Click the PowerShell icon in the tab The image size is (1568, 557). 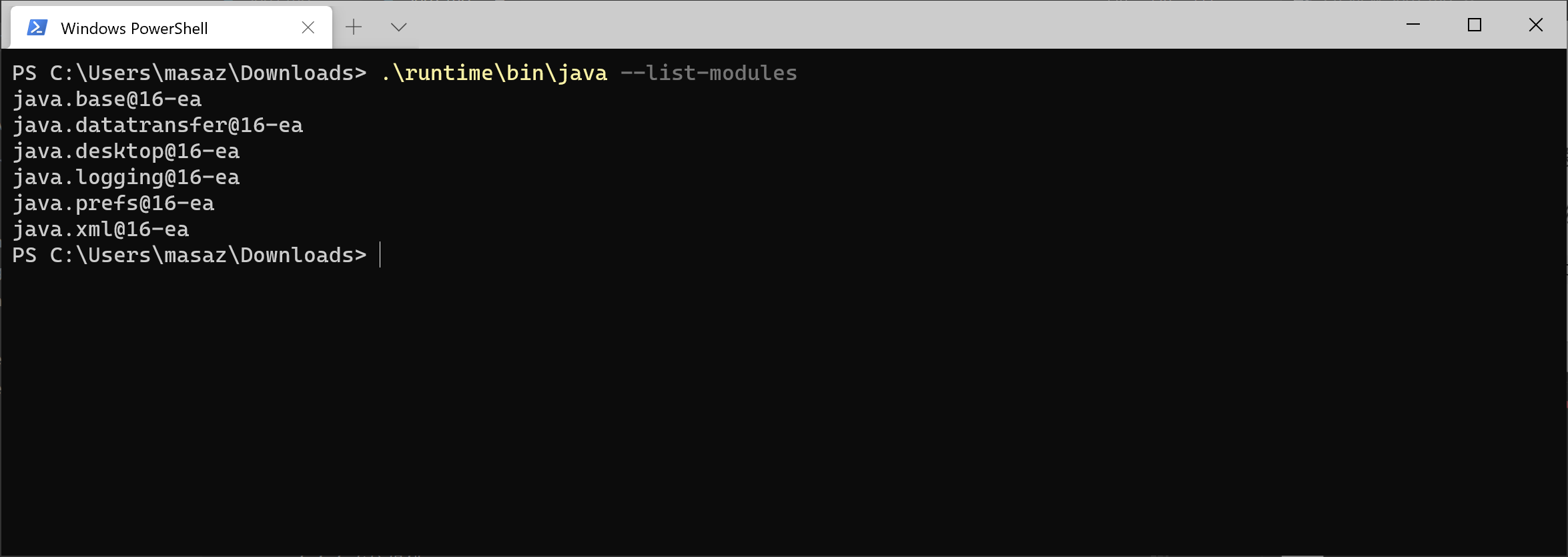[x=37, y=27]
